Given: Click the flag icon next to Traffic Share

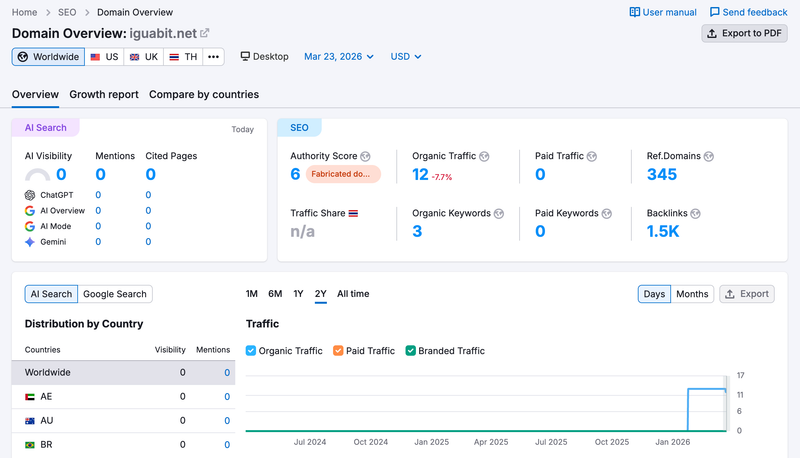Looking at the screenshot, I should (353, 213).
